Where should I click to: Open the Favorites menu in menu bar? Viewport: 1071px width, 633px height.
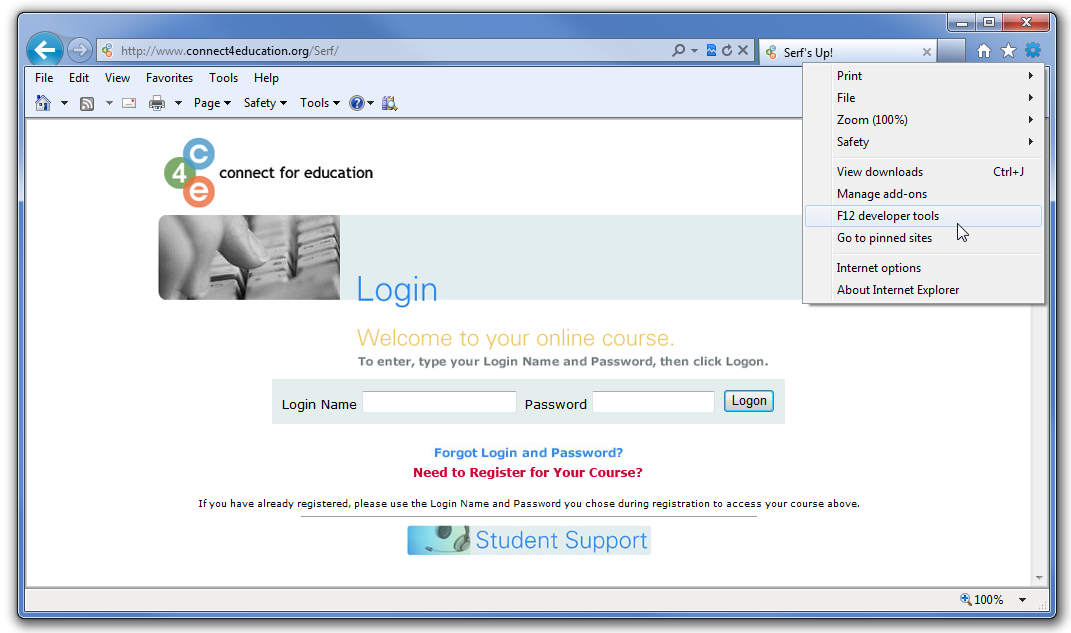tap(169, 78)
